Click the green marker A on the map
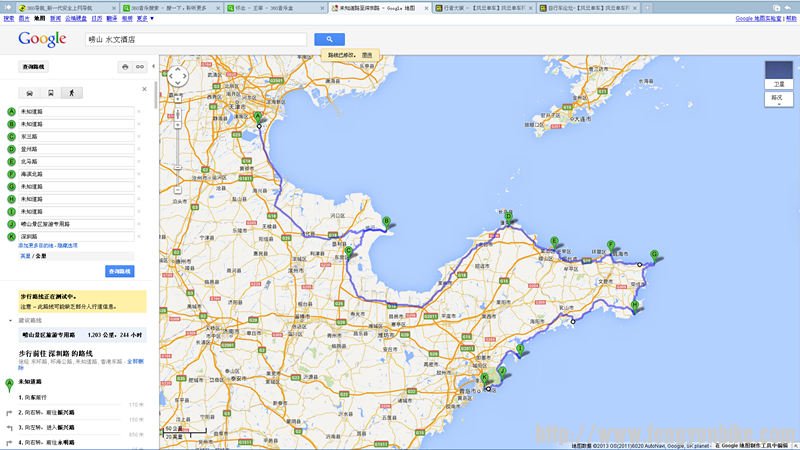The height and width of the screenshot is (450, 800). click(258, 117)
